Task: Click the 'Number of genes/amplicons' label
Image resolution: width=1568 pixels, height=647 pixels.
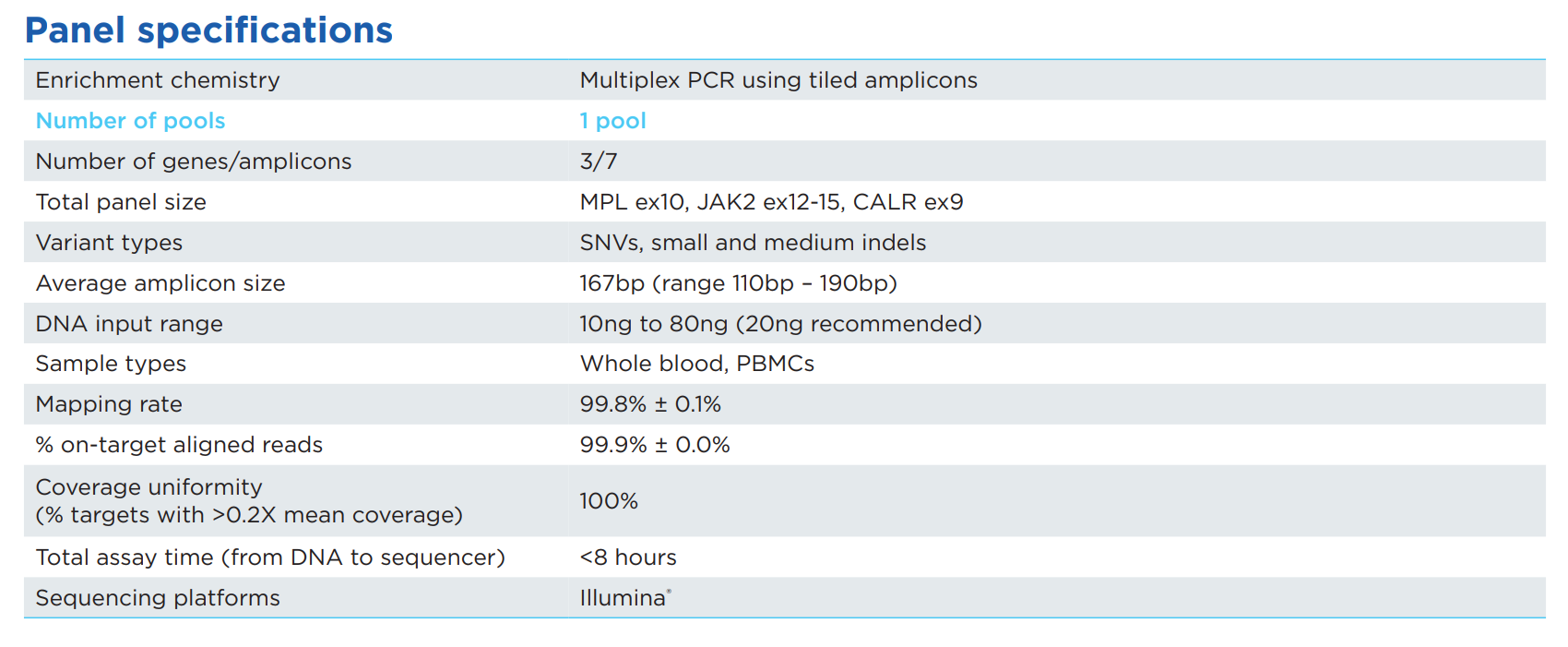Action: [194, 162]
